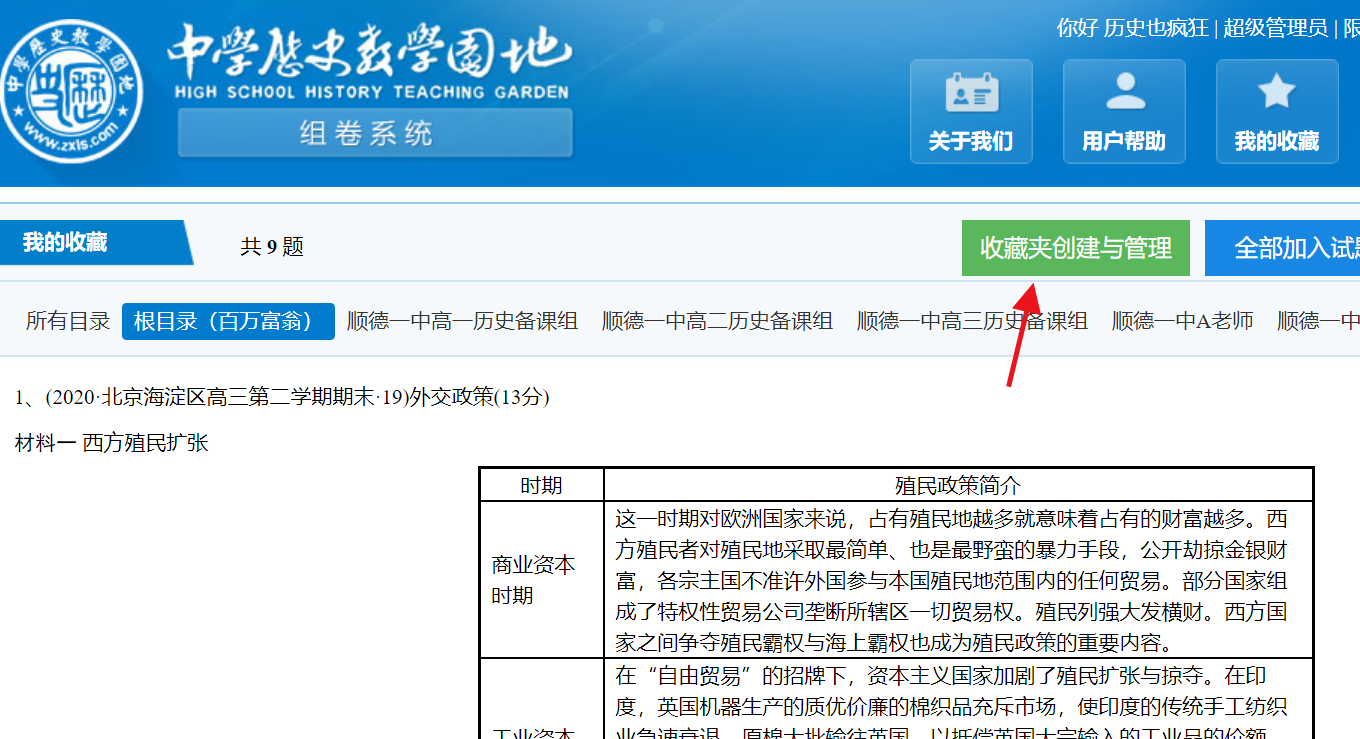Screen dimensions: 1360x739
Task: Open the 顺德一中A老师 folder
Action: coord(1182,321)
